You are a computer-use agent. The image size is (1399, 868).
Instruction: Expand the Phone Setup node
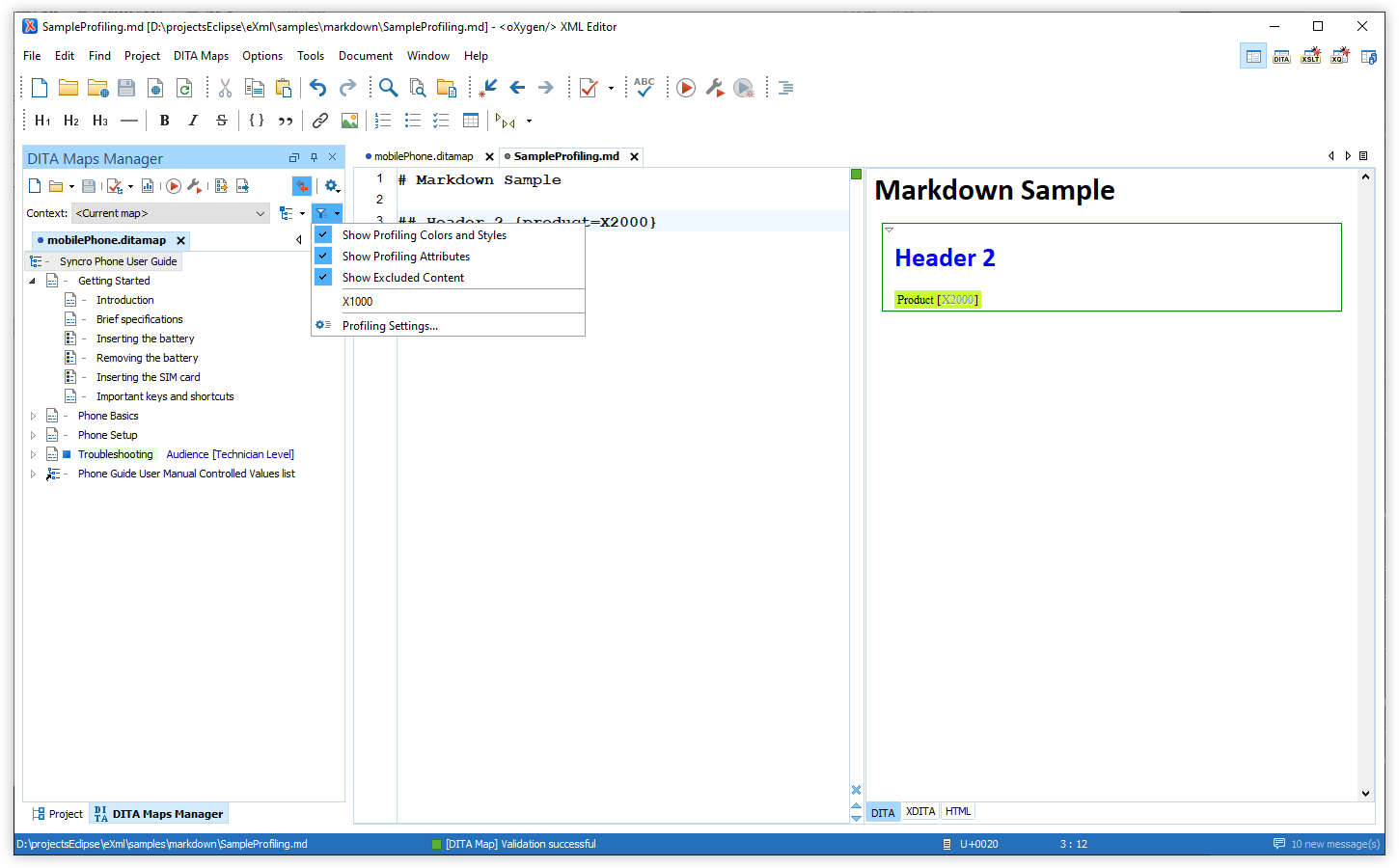point(33,435)
